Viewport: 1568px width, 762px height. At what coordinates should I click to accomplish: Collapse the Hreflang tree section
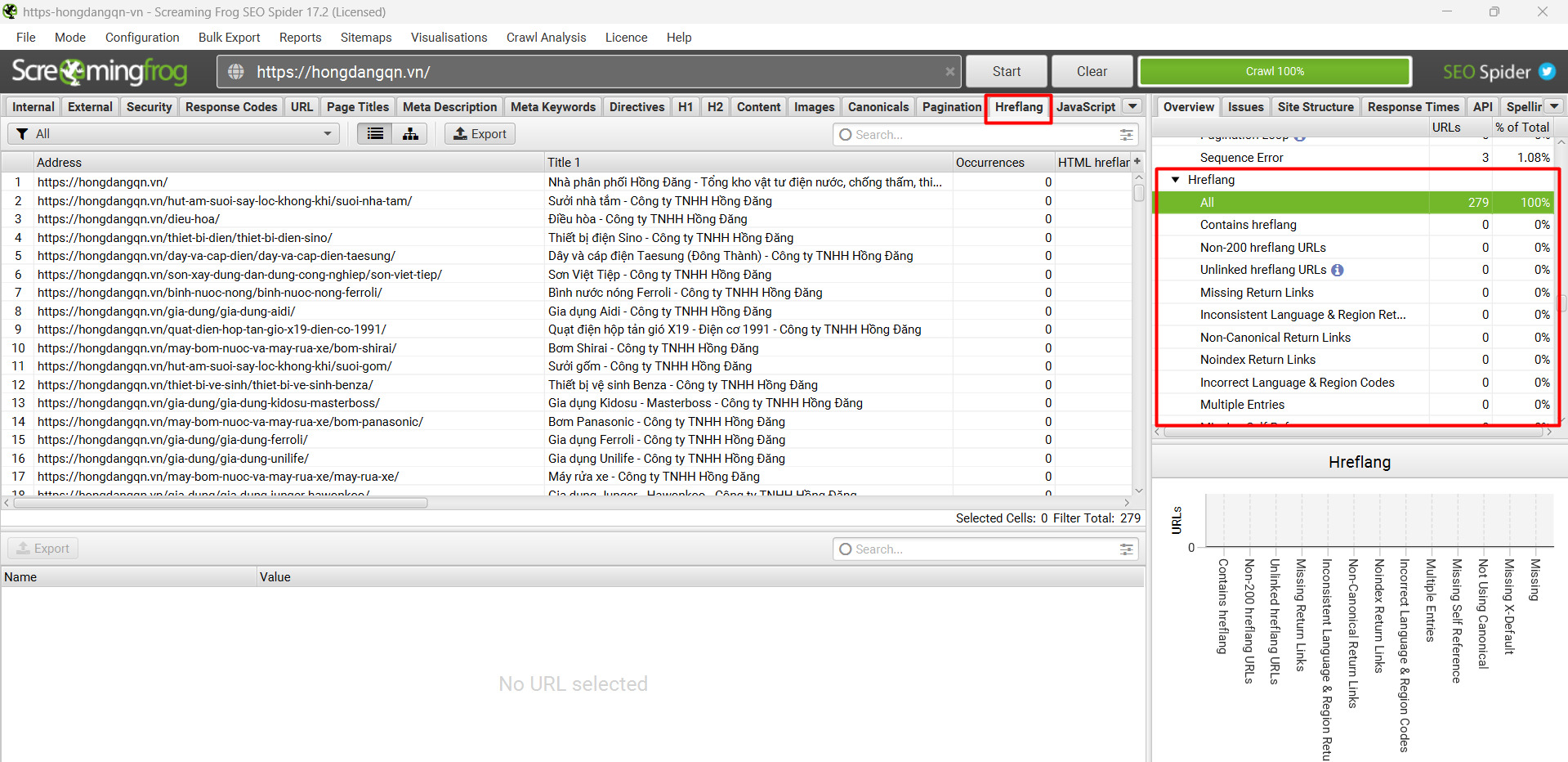[1175, 180]
